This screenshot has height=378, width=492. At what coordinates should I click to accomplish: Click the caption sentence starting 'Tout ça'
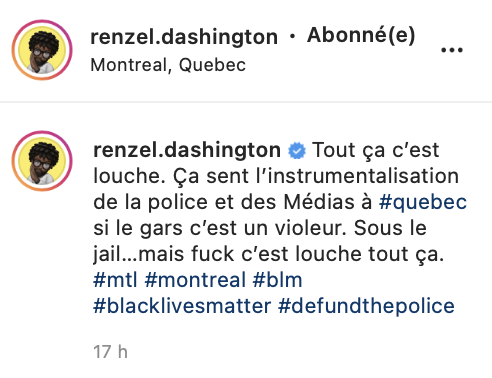pyautogui.click(x=376, y=151)
